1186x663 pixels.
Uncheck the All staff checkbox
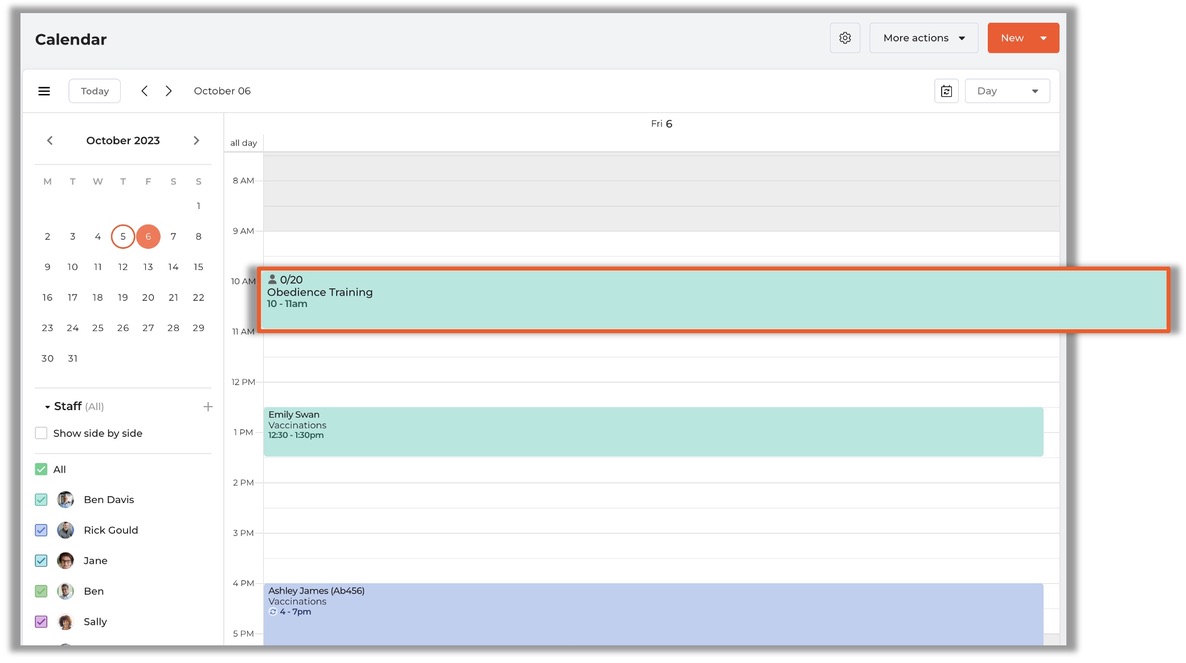click(41, 469)
